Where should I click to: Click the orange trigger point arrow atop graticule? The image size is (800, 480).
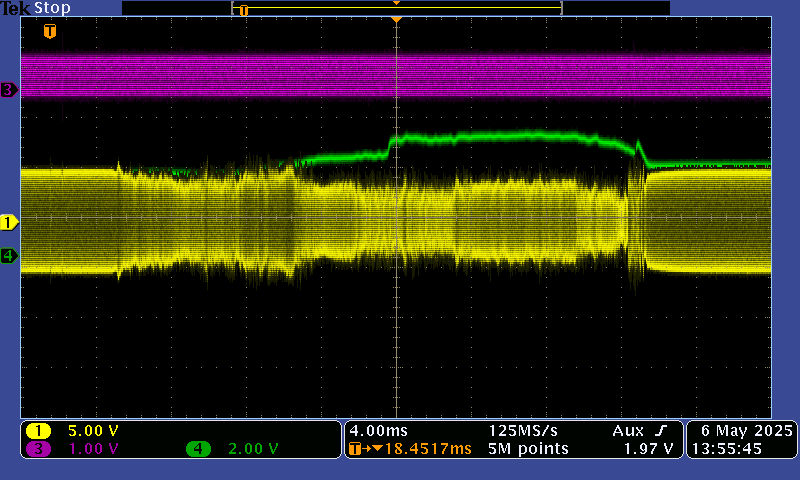coord(397,20)
